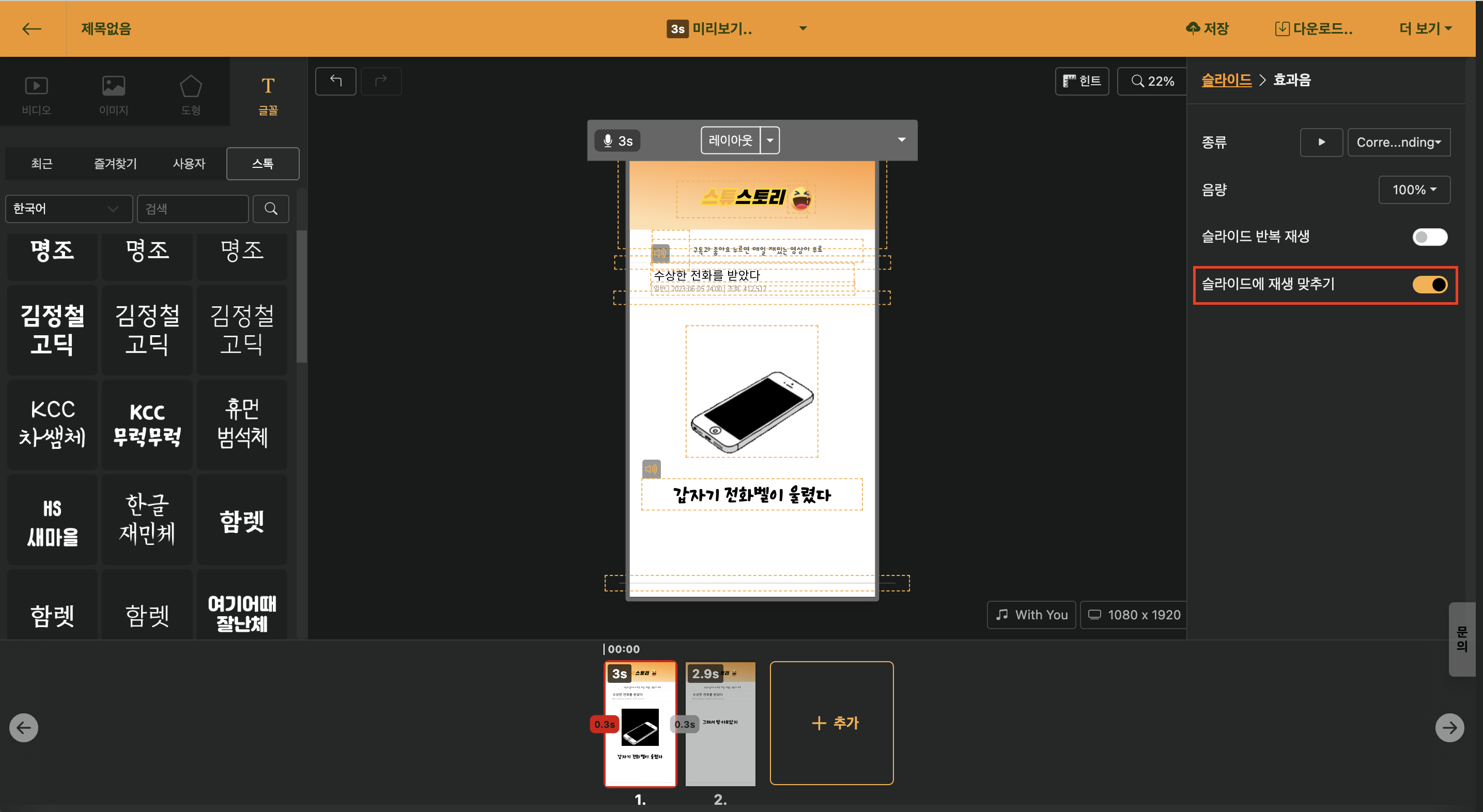Image resolution: width=1483 pixels, height=812 pixels.
Task: Choose the 여기어때 잘난체 font
Action: coord(242,604)
